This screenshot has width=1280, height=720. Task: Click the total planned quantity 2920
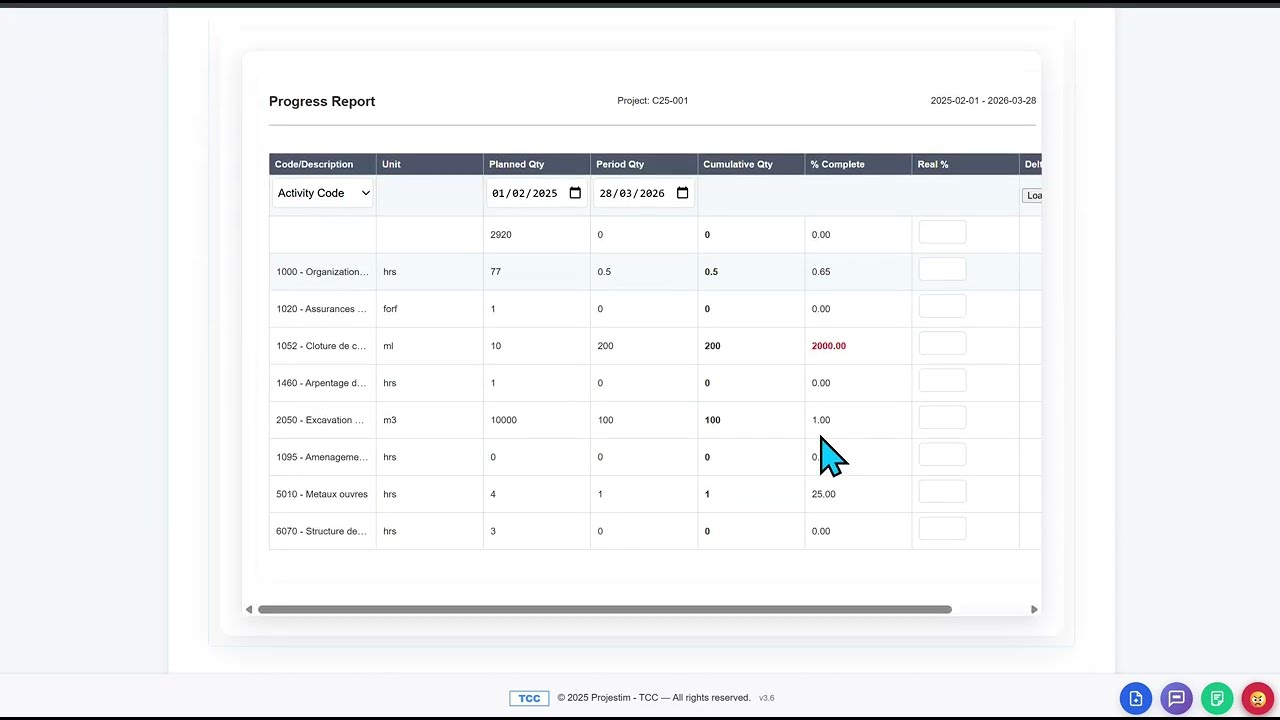click(500, 235)
